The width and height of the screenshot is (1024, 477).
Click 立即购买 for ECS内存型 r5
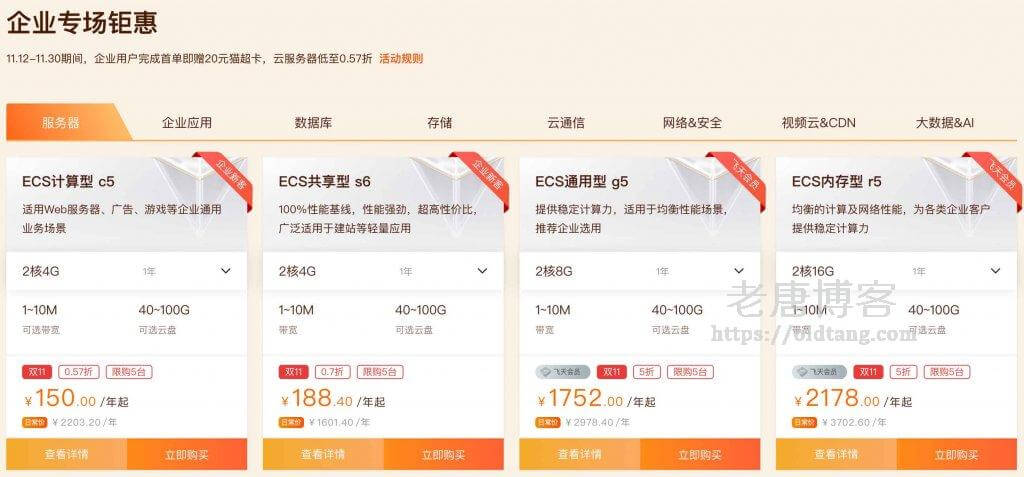click(957, 454)
